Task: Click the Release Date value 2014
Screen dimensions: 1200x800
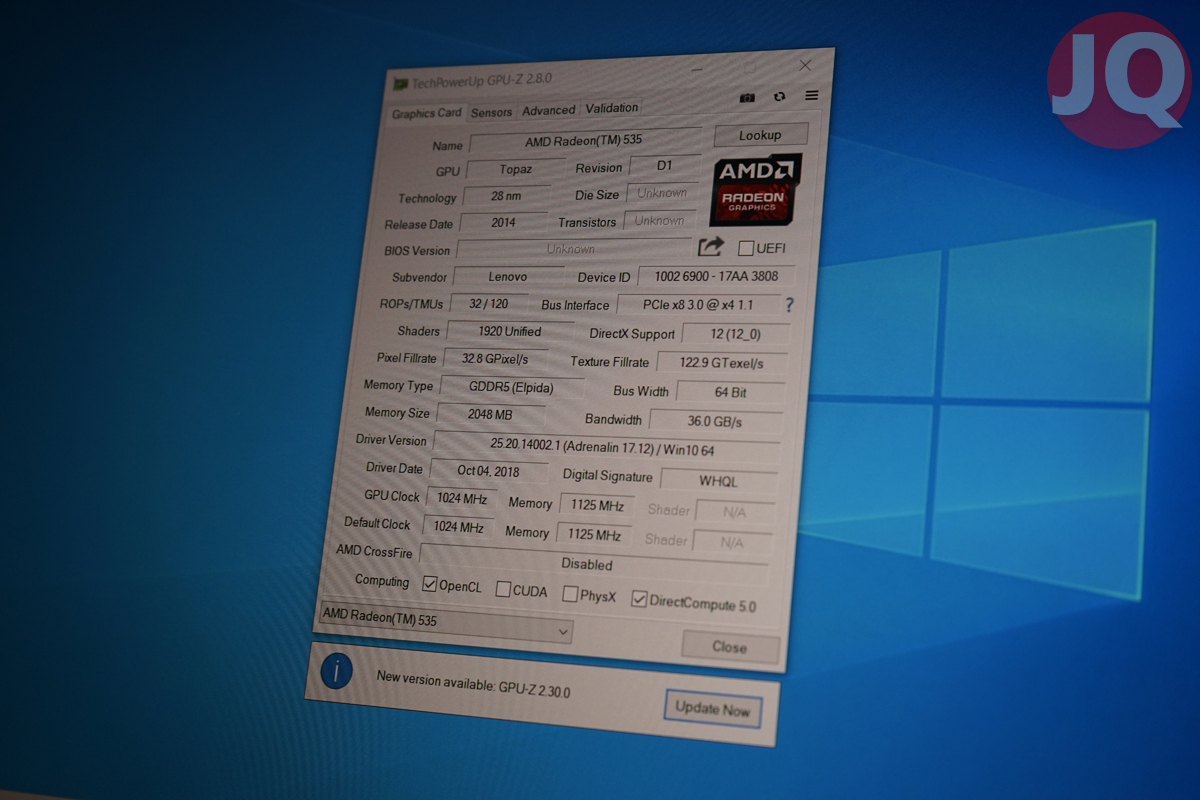Action: pos(504,222)
